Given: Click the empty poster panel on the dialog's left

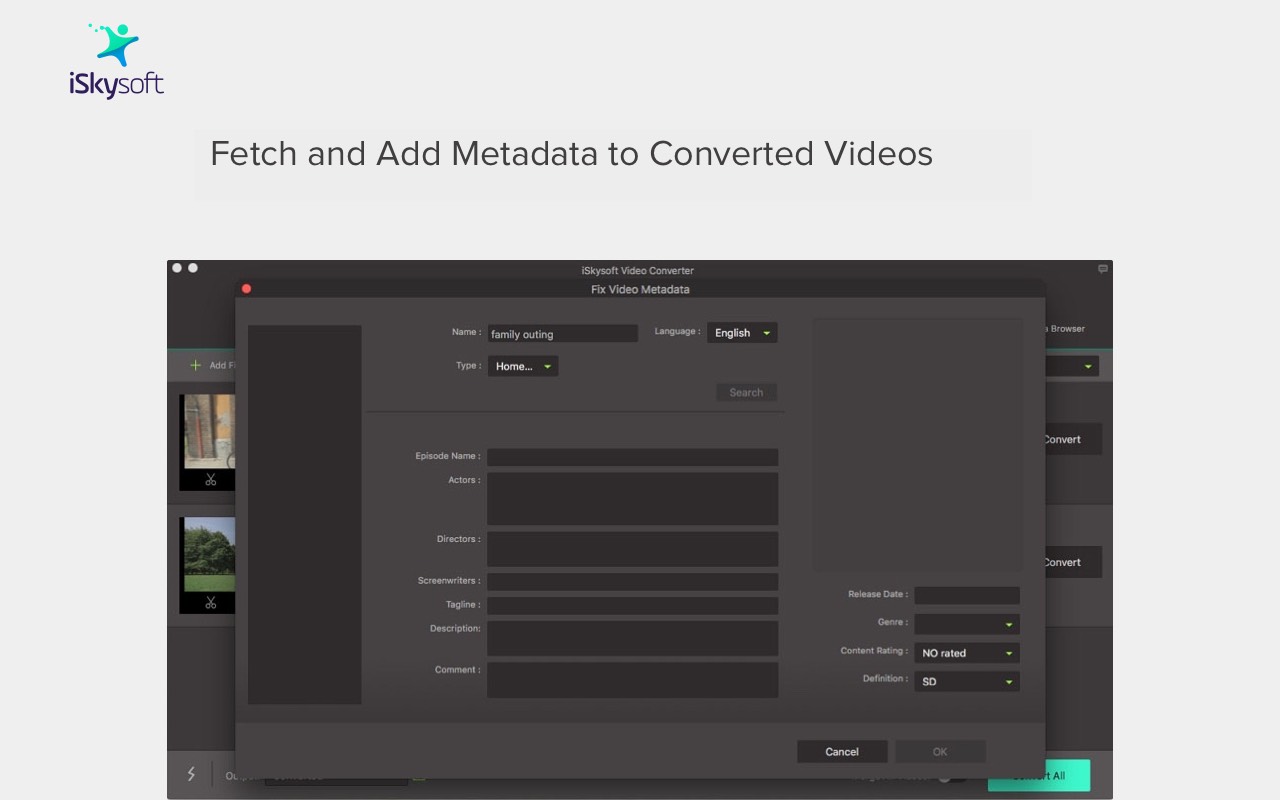Looking at the screenshot, I should tap(304, 514).
